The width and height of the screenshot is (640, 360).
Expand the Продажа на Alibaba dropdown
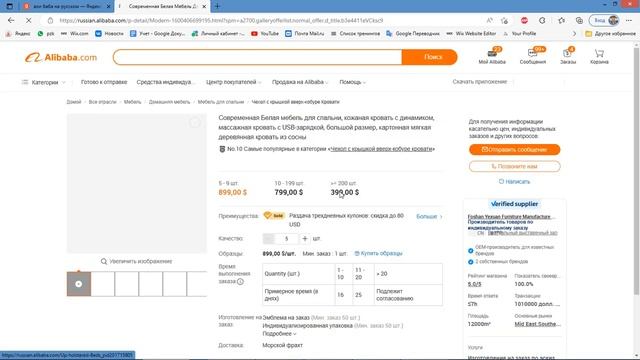coord(300,82)
